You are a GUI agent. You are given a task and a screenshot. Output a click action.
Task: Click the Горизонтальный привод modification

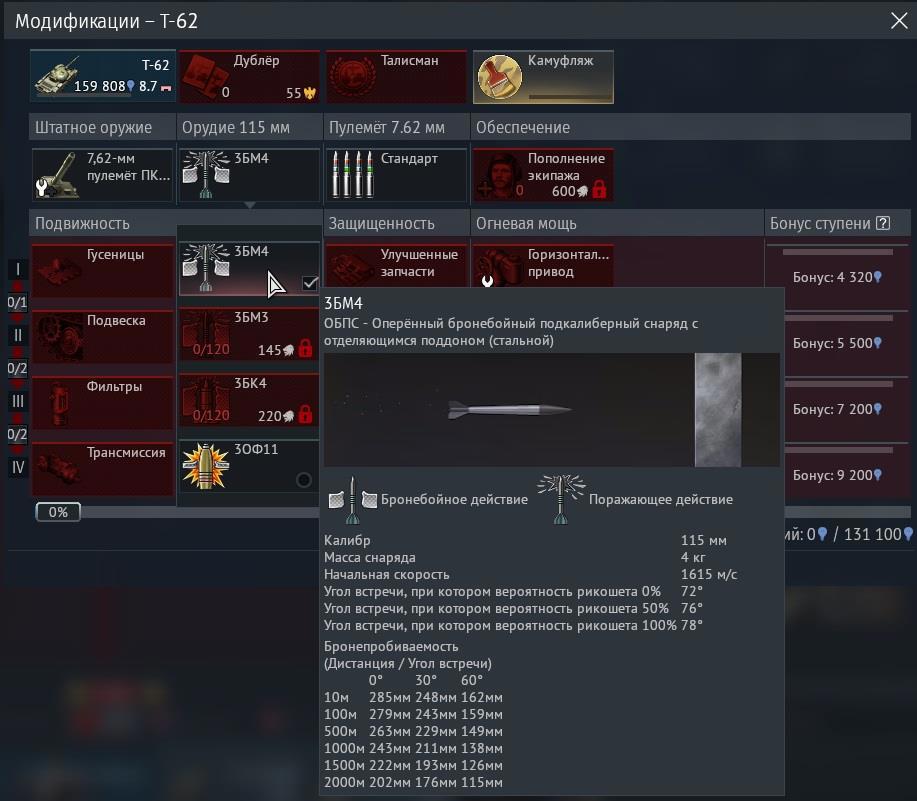pos(542,265)
